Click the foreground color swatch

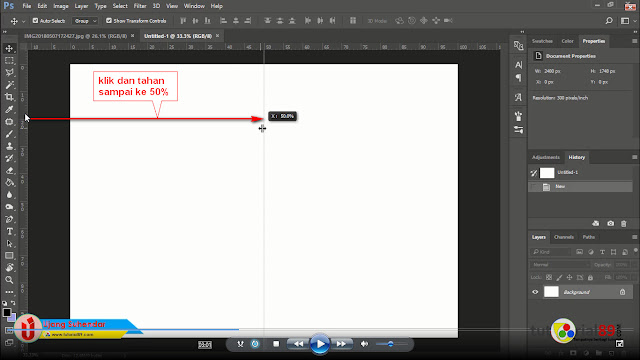pyautogui.click(x=7, y=313)
